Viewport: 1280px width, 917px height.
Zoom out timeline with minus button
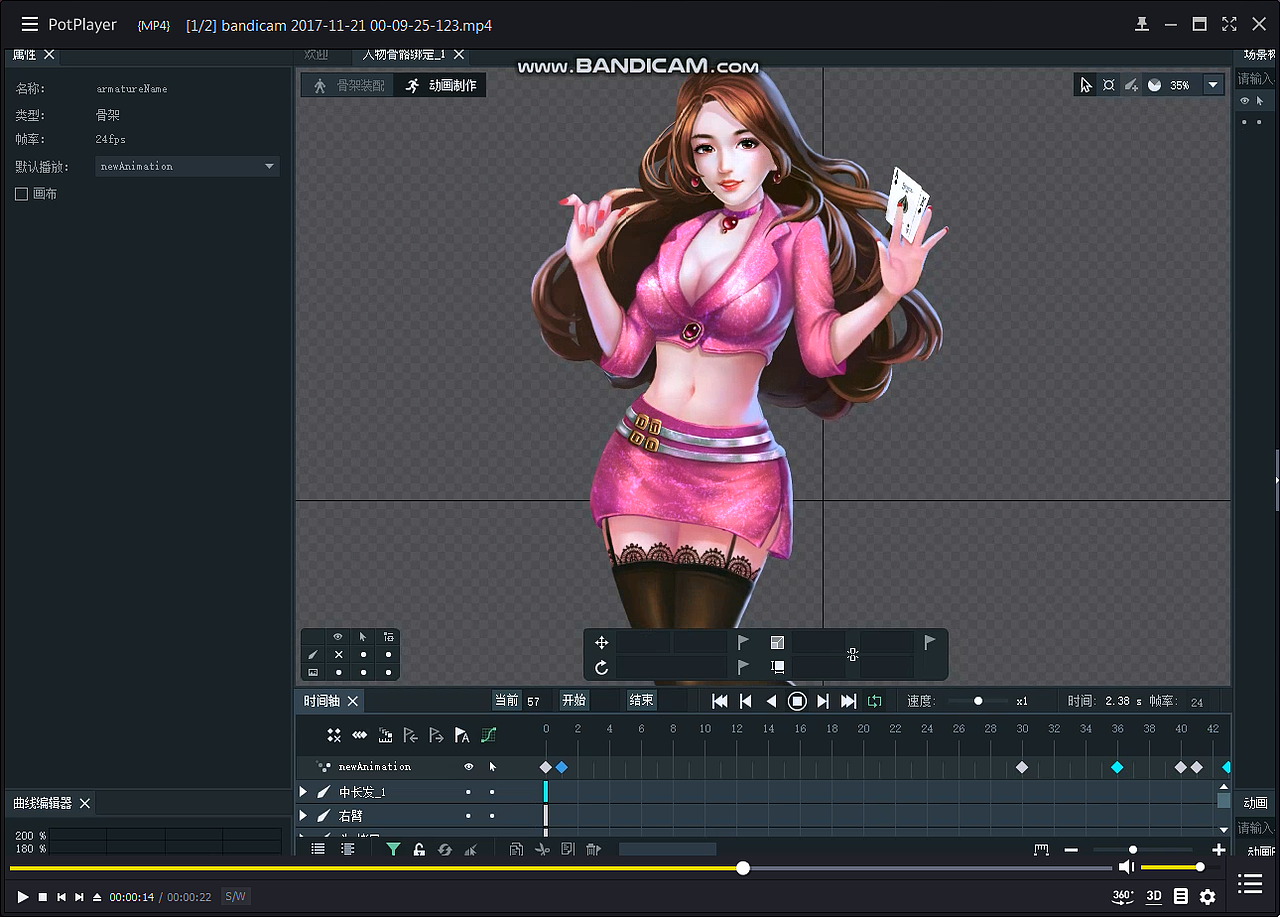pos(1071,850)
